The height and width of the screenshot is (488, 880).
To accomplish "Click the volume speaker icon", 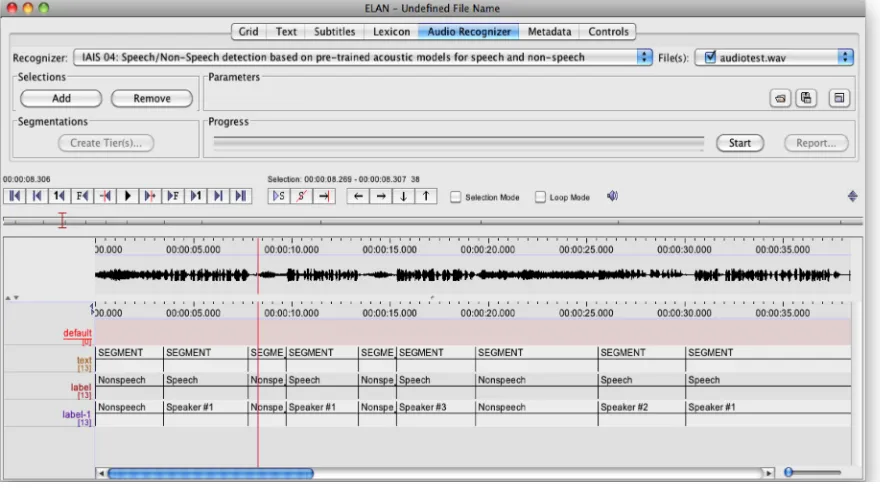I will click(612, 196).
